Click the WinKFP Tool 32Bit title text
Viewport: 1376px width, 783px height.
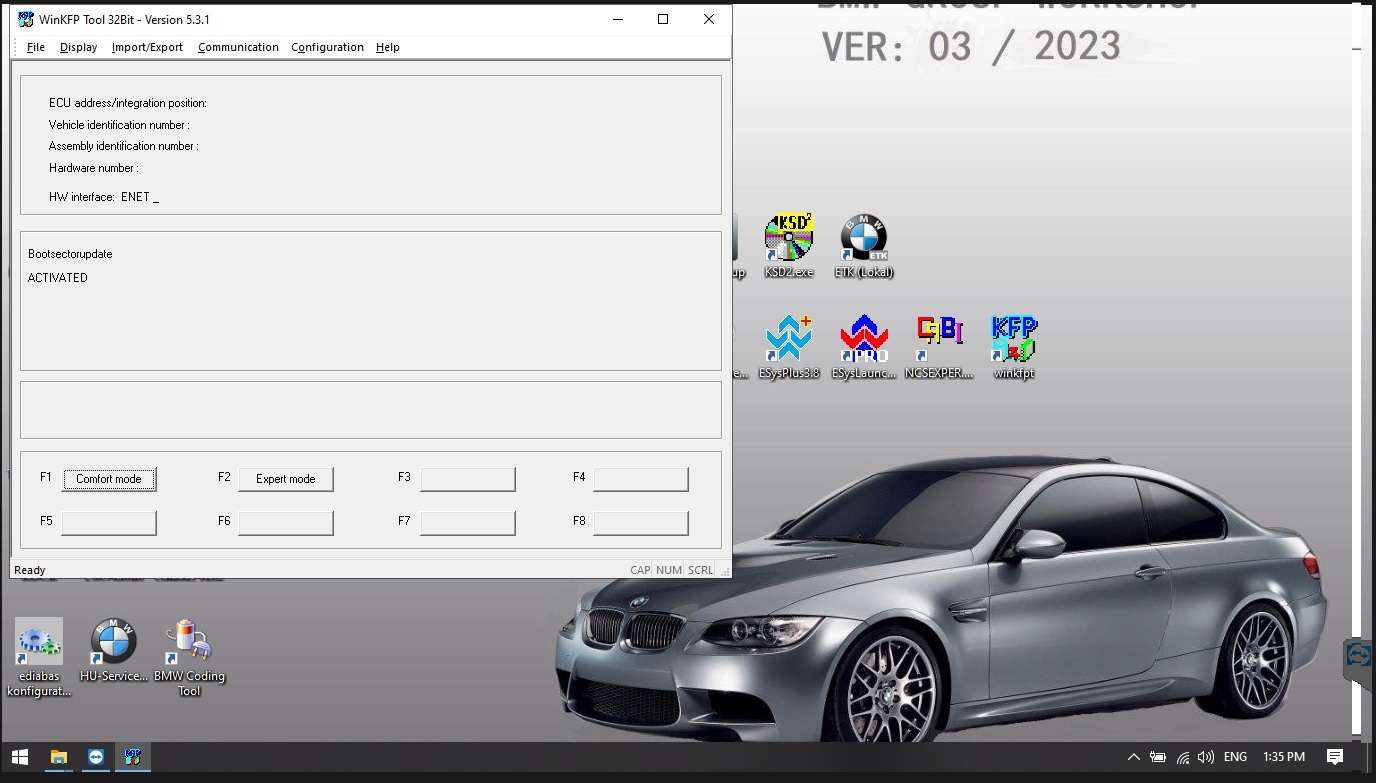click(x=124, y=19)
